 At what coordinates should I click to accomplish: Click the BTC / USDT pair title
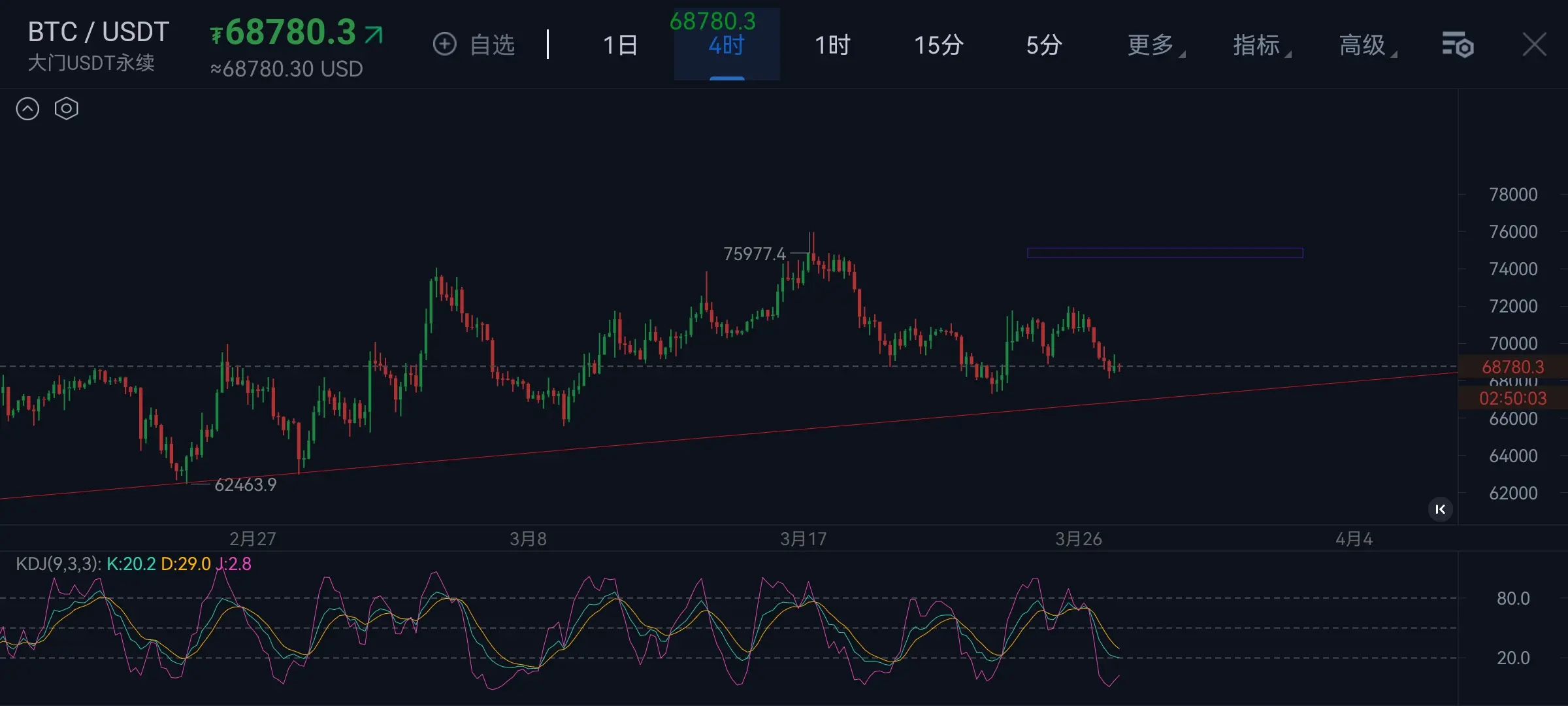[98, 32]
